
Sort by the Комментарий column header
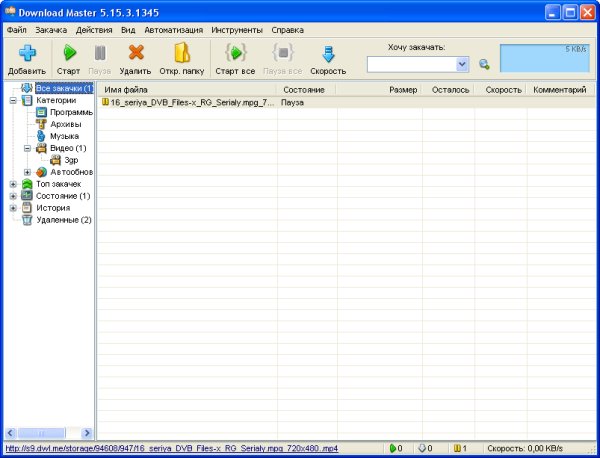click(x=560, y=90)
